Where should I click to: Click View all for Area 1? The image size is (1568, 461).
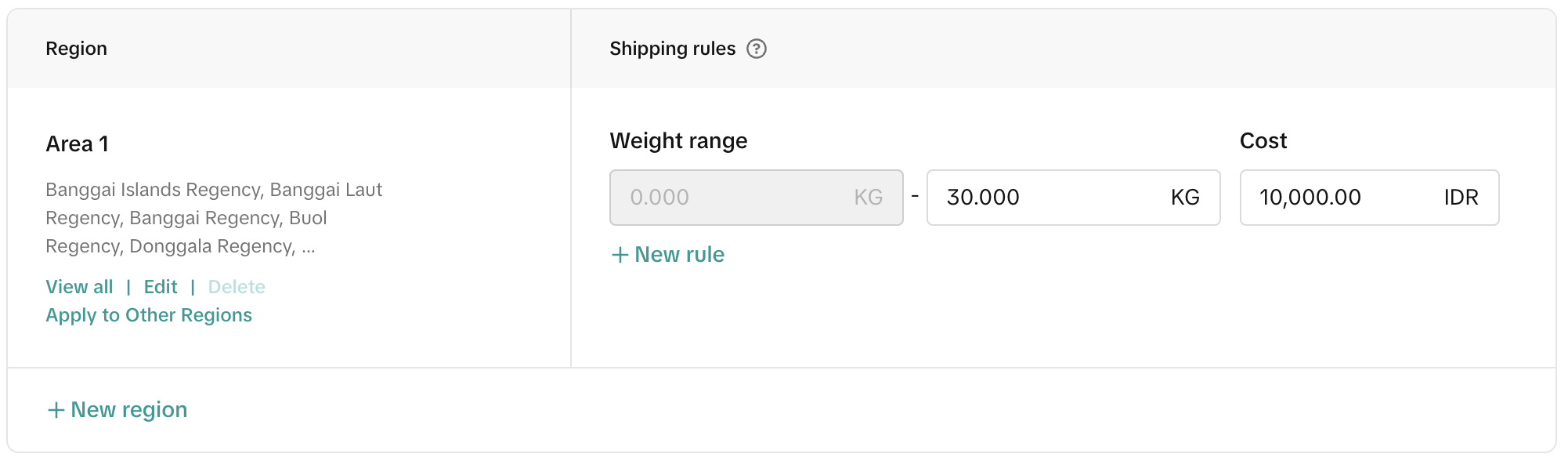pos(79,287)
